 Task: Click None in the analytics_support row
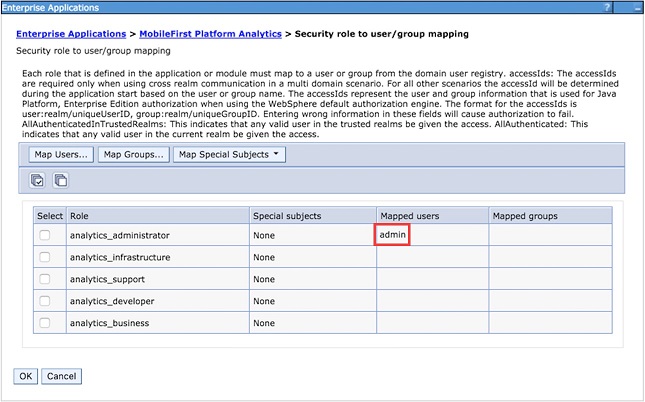pos(264,279)
